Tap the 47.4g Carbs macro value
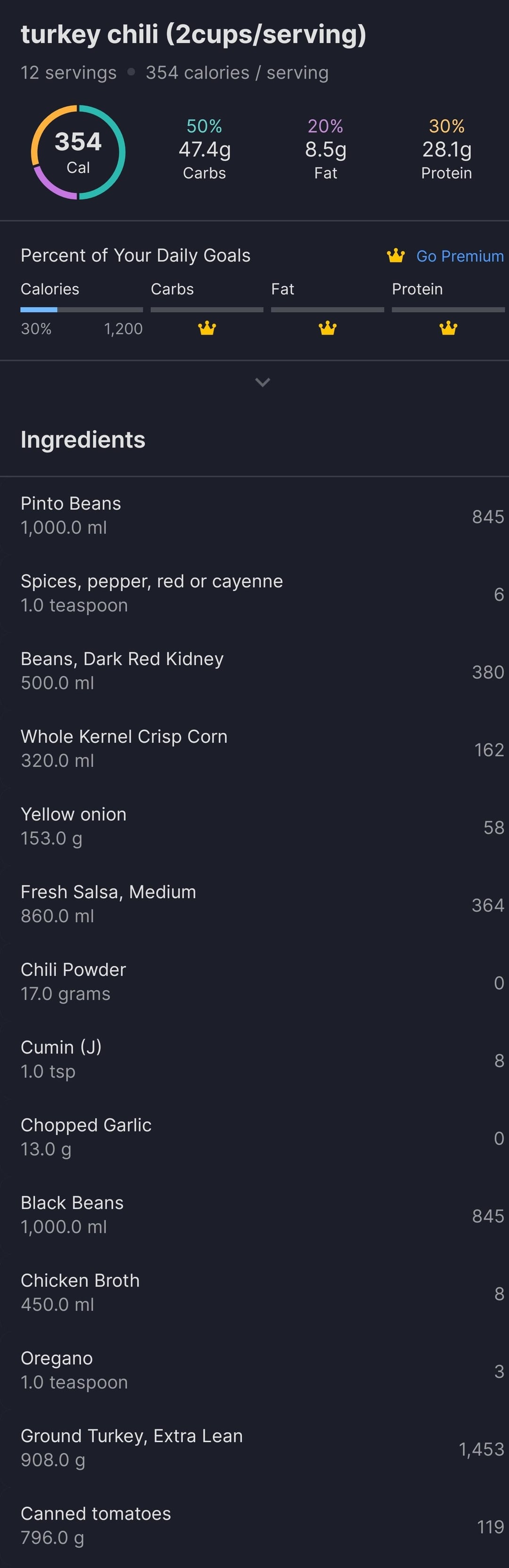The image size is (509, 1568). [x=205, y=150]
